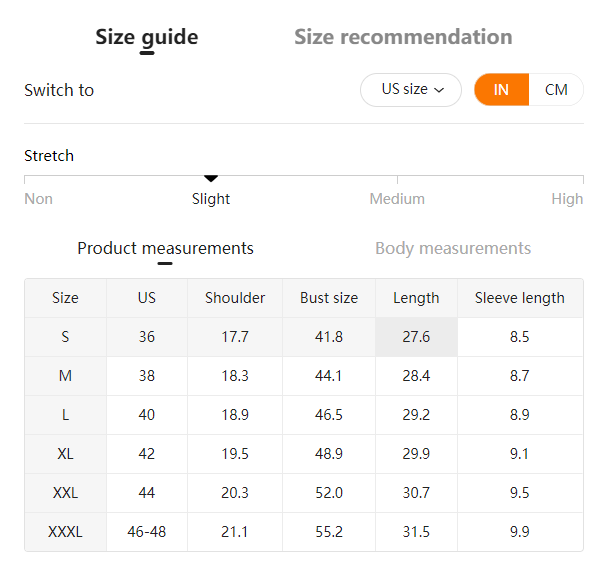The width and height of the screenshot is (593, 562).
Task: Click the Medium stretch label
Action: pyautogui.click(x=397, y=199)
